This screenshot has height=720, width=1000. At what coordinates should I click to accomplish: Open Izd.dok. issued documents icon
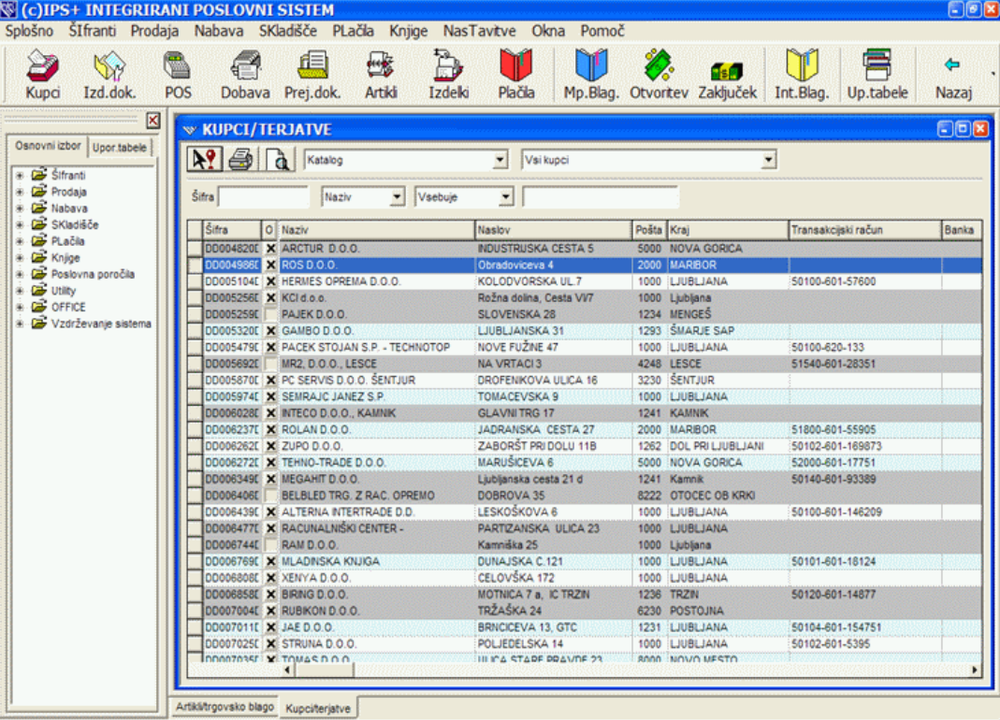tap(110, 66)
